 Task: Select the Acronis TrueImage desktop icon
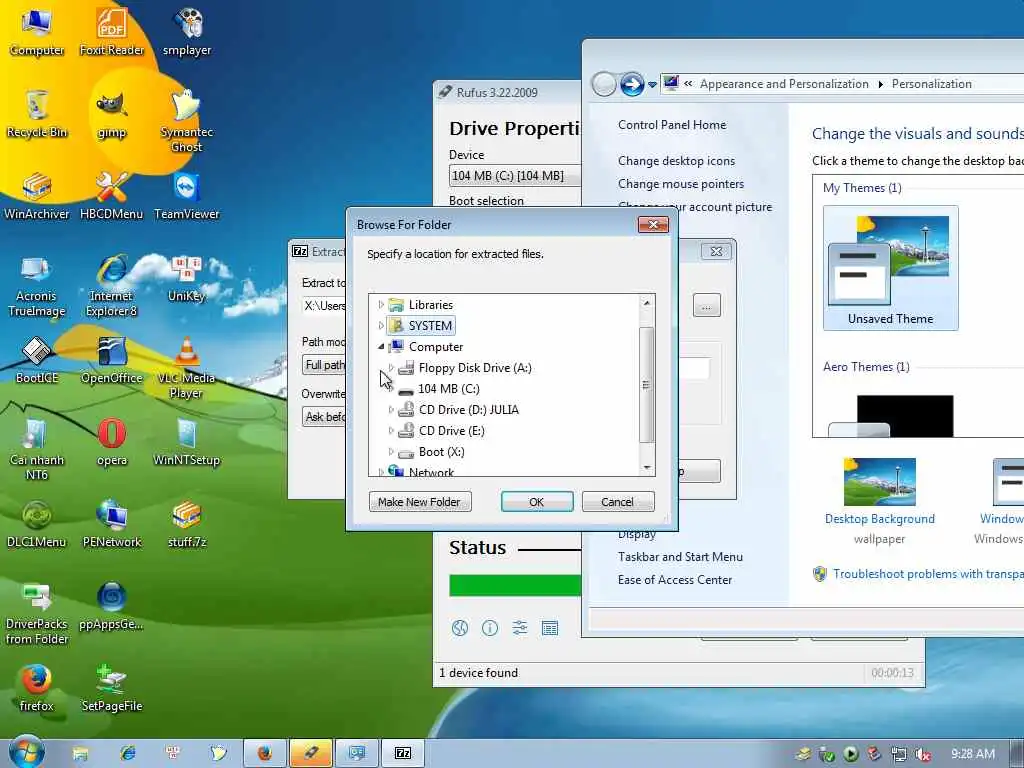[37, 285]
